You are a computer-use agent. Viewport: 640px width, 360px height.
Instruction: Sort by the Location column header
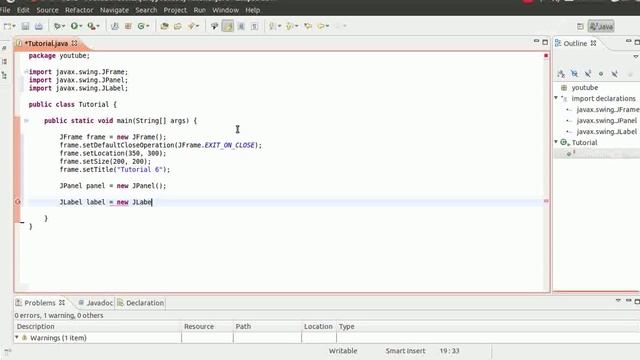(x=318, y=327)
